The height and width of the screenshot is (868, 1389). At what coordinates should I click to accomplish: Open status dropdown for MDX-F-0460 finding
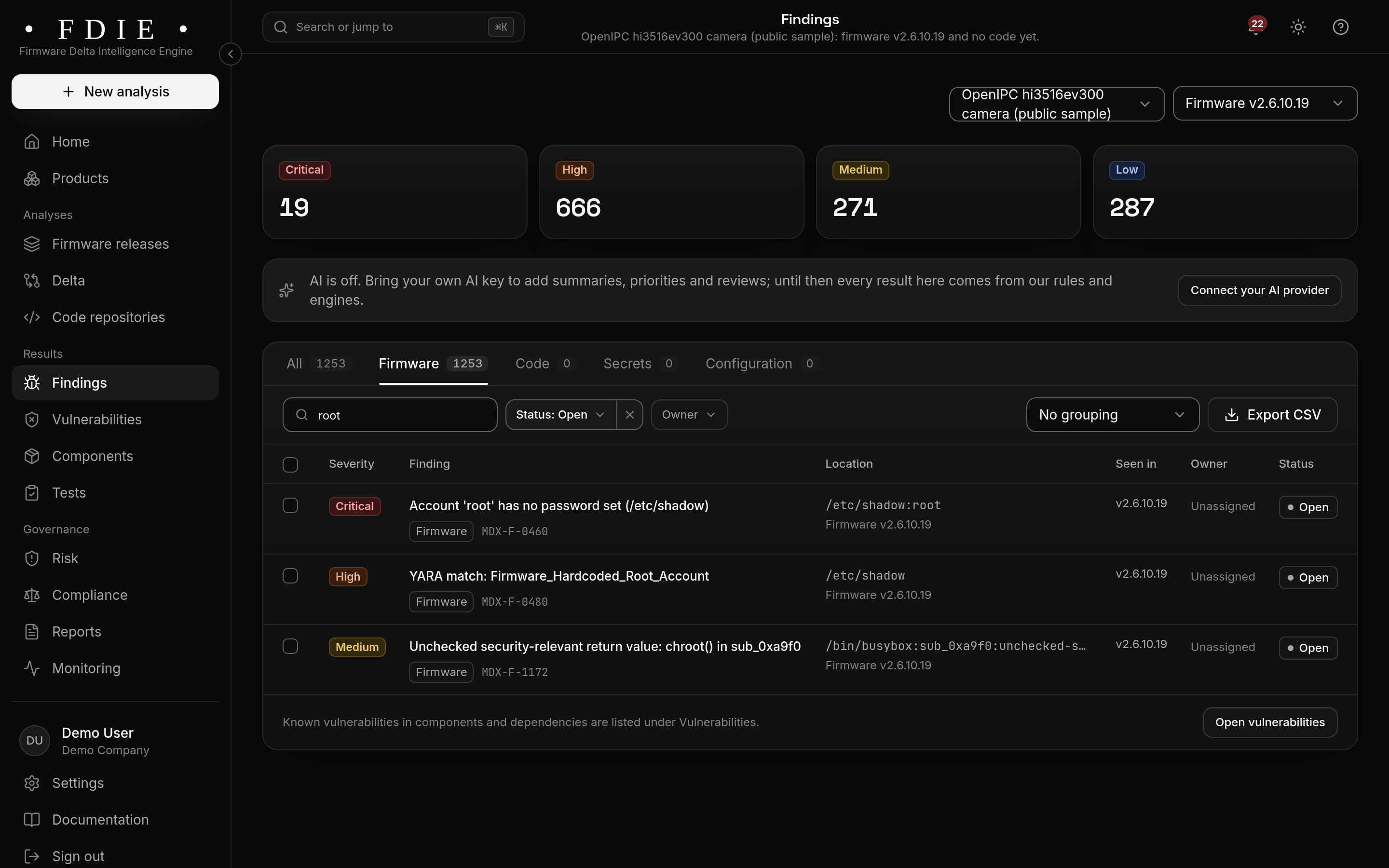[x=1307, y=507]
